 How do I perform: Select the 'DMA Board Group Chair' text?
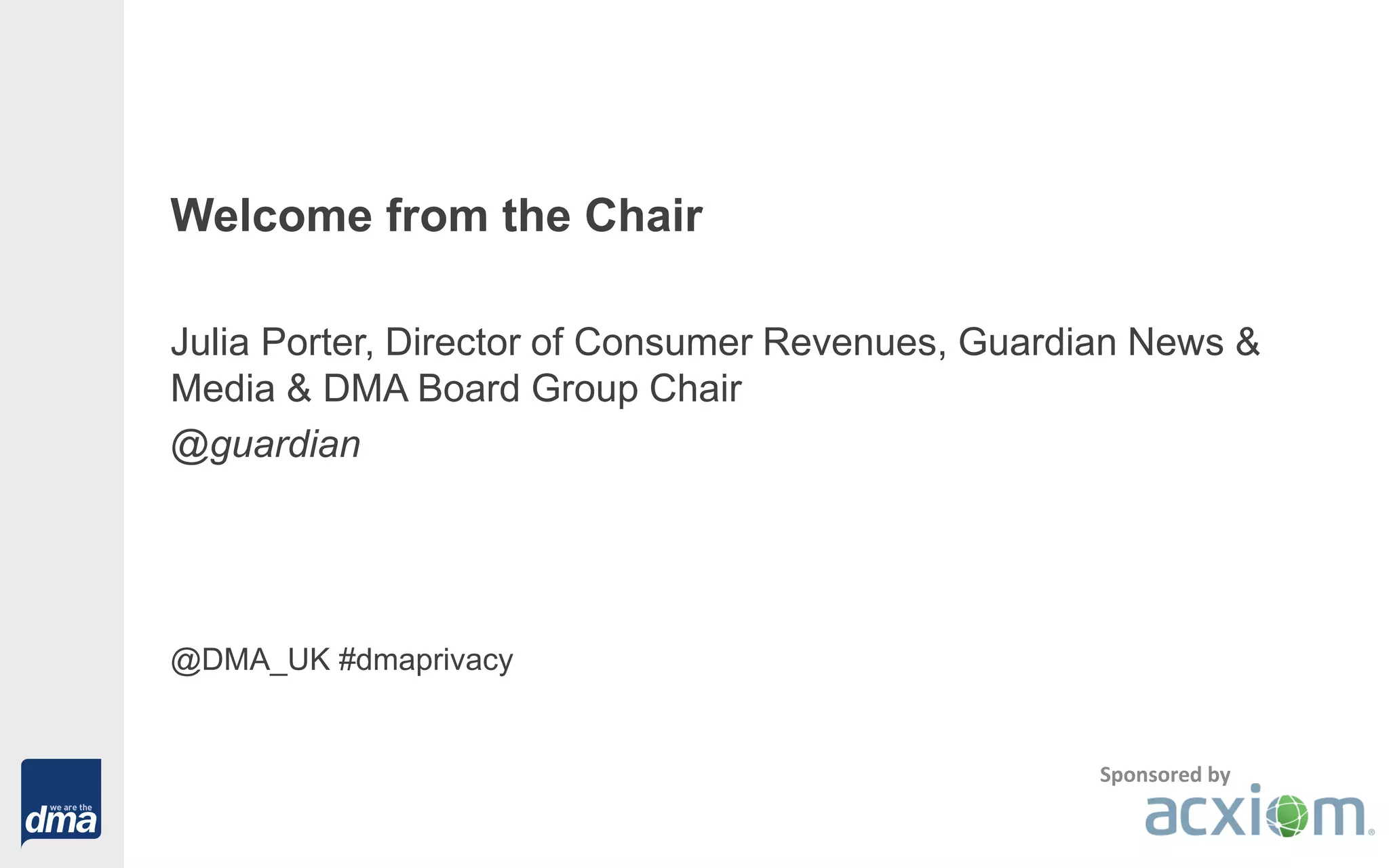(532, 389)
